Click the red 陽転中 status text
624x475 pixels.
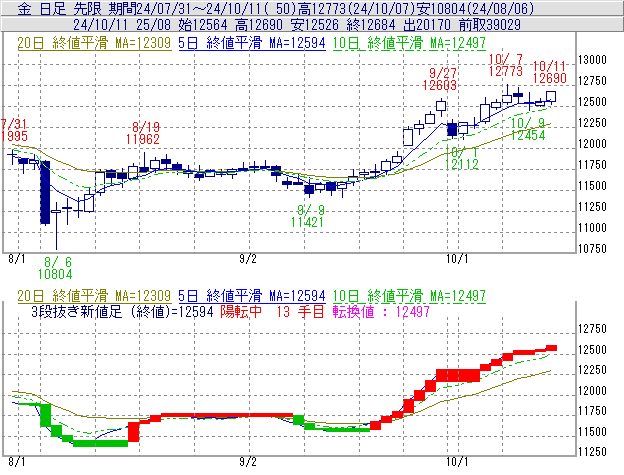pyautogui.click(x=241, y=311)
